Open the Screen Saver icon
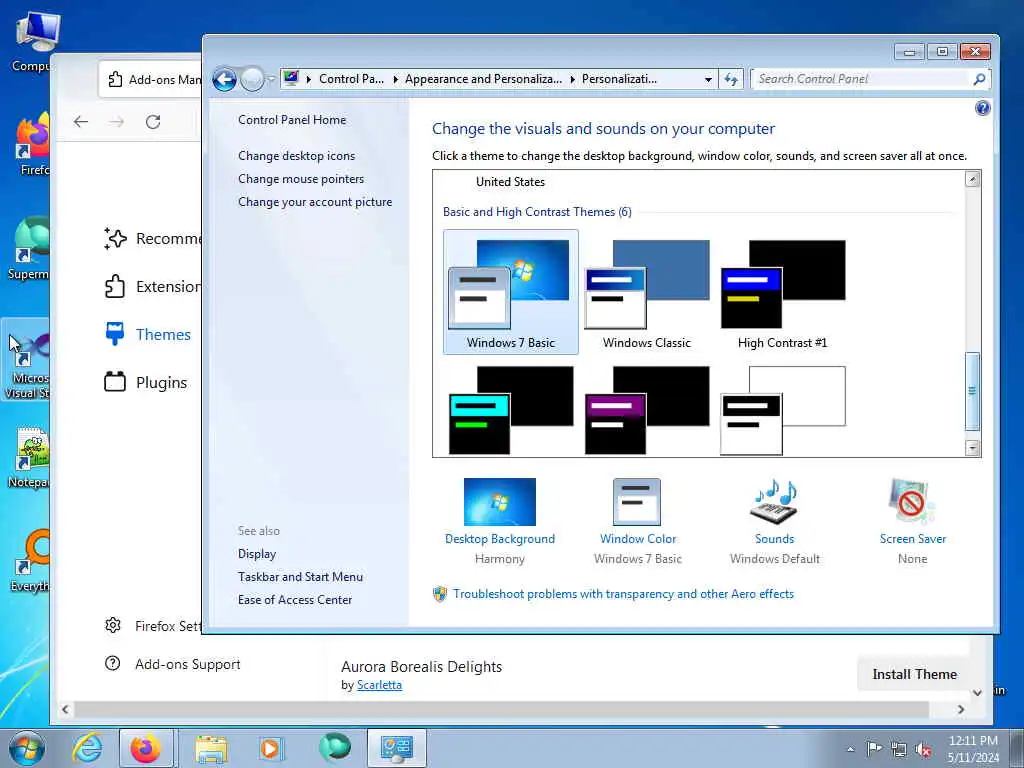The width and height of the screenshot is (1024, 768). [912, 502]
